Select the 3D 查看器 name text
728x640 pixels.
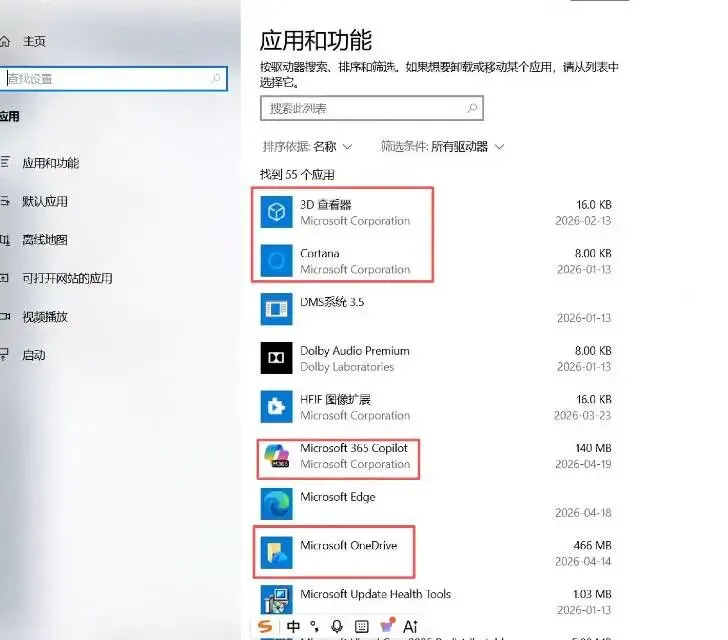click(325, 205)
